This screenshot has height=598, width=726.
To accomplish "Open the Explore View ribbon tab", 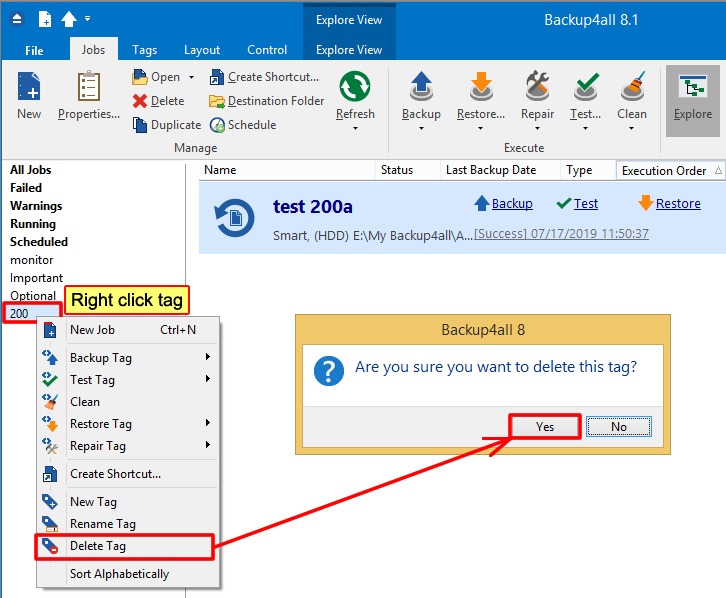I will point(349,50).
